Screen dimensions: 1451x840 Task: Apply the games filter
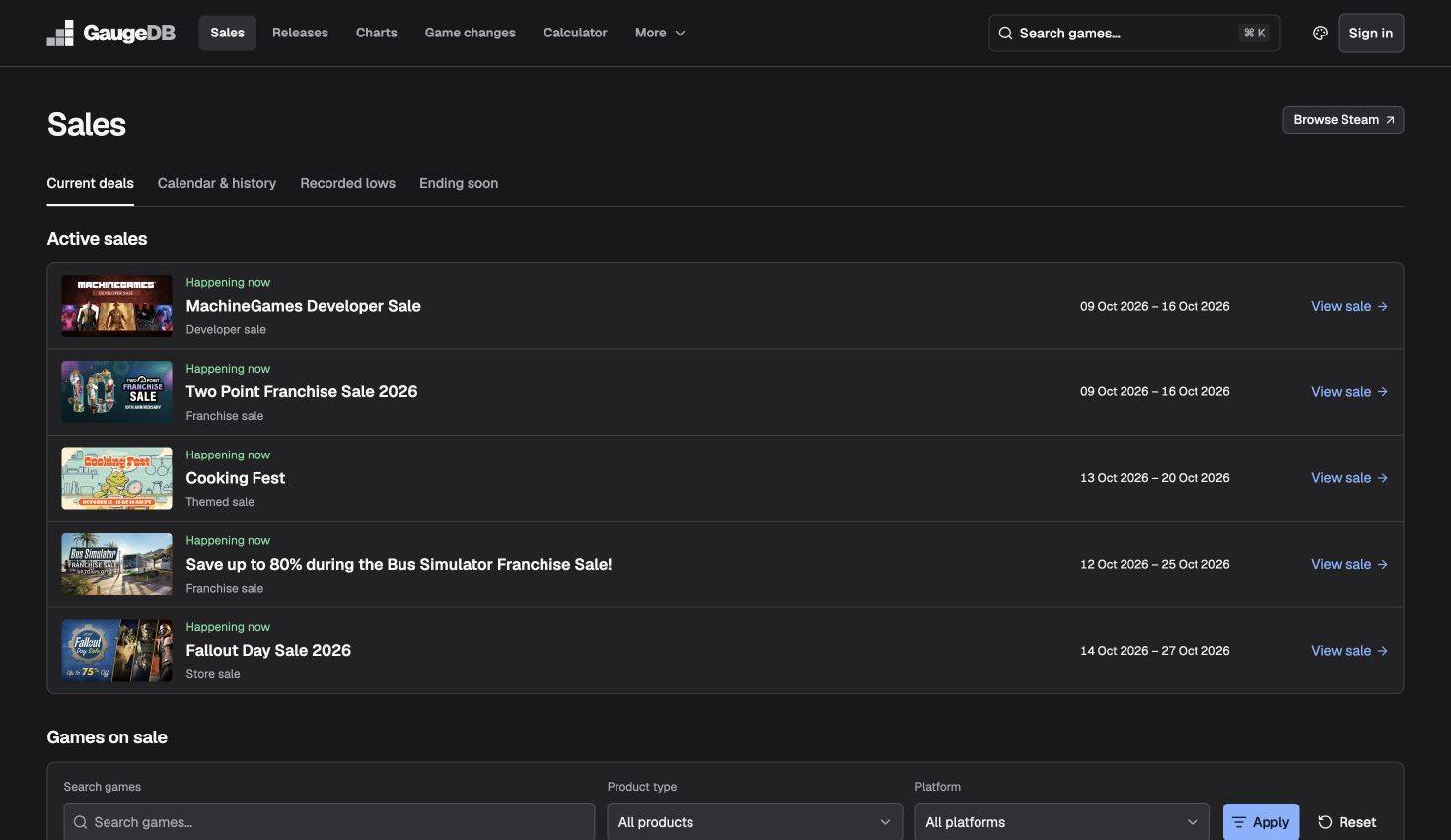[1262, 822]
